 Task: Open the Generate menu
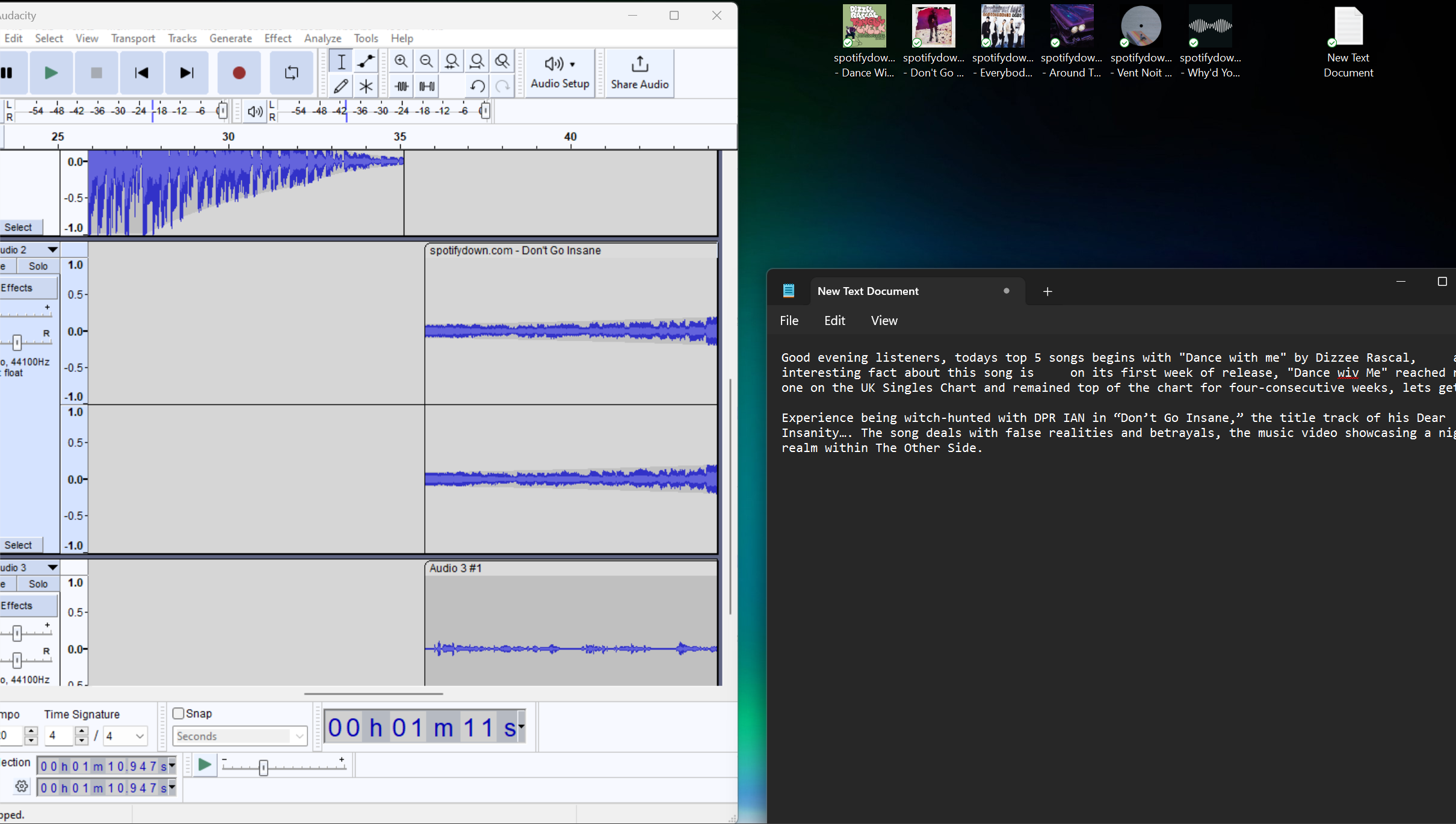click(230, 39)
